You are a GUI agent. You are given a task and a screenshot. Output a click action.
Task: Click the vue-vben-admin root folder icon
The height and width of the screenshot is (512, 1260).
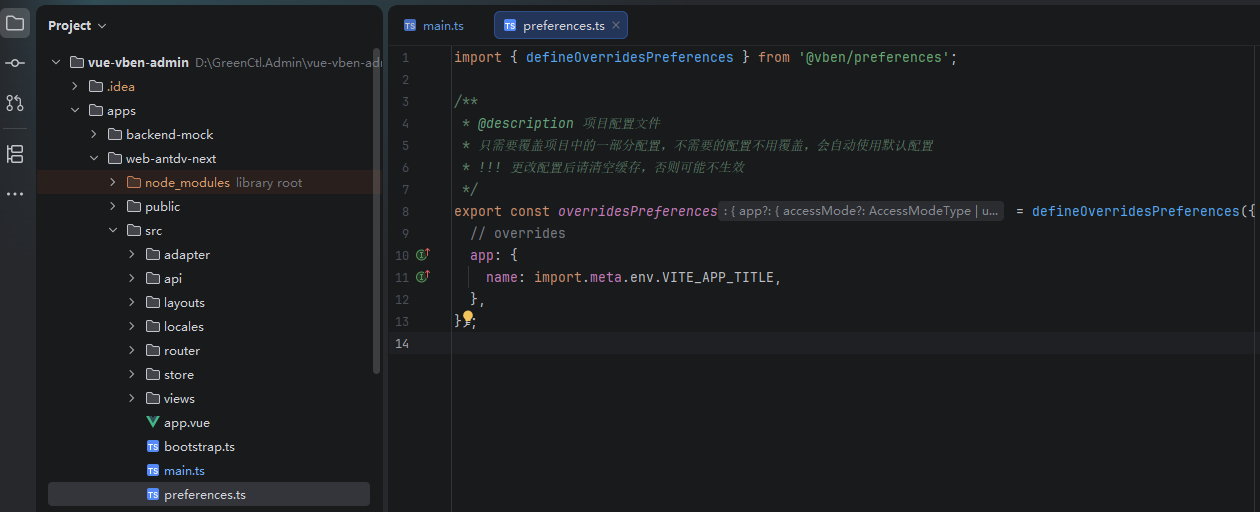(77, 62)
